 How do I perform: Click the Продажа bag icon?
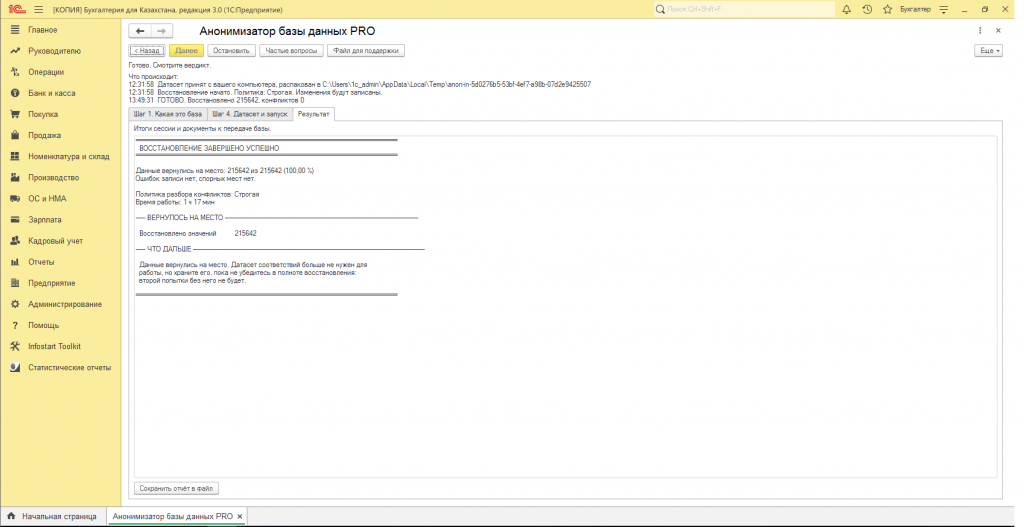click(15, 135)
